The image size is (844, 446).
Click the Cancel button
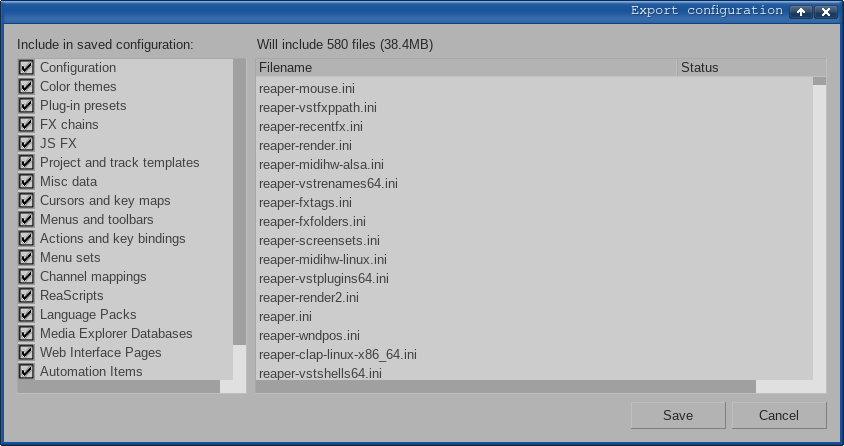(779, 415)
